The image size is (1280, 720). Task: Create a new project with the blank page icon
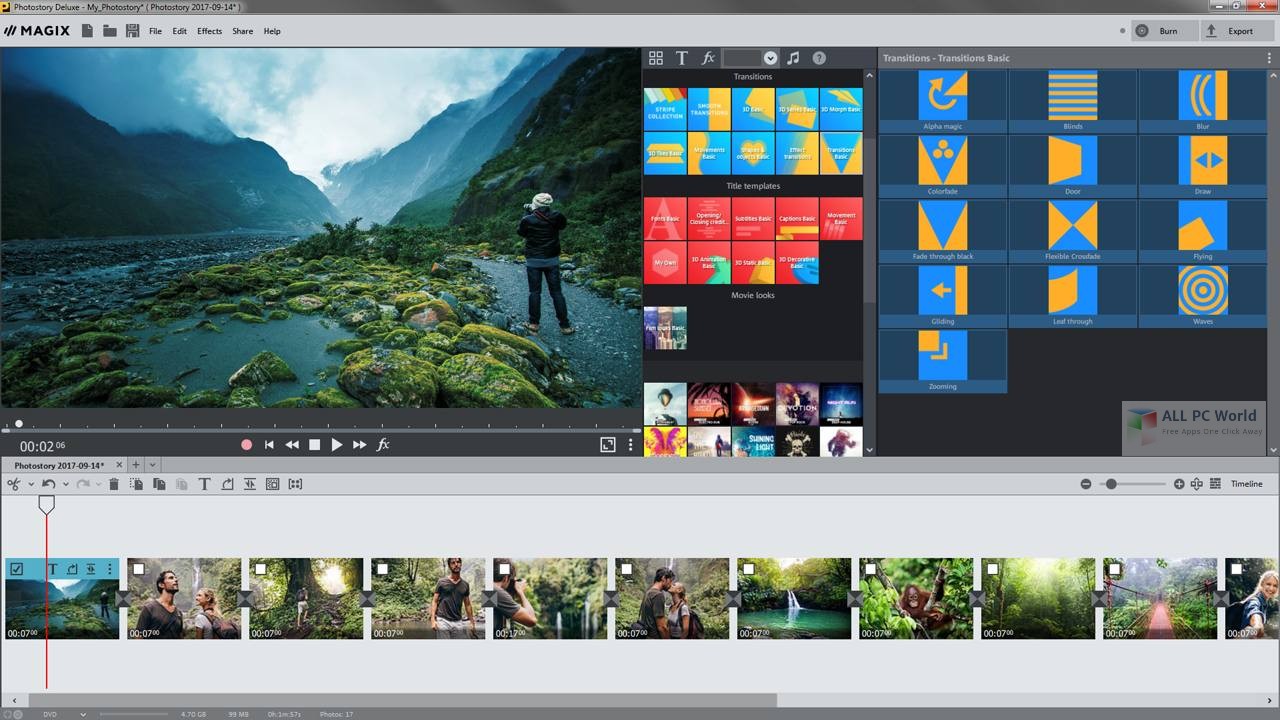pos(87,31)
